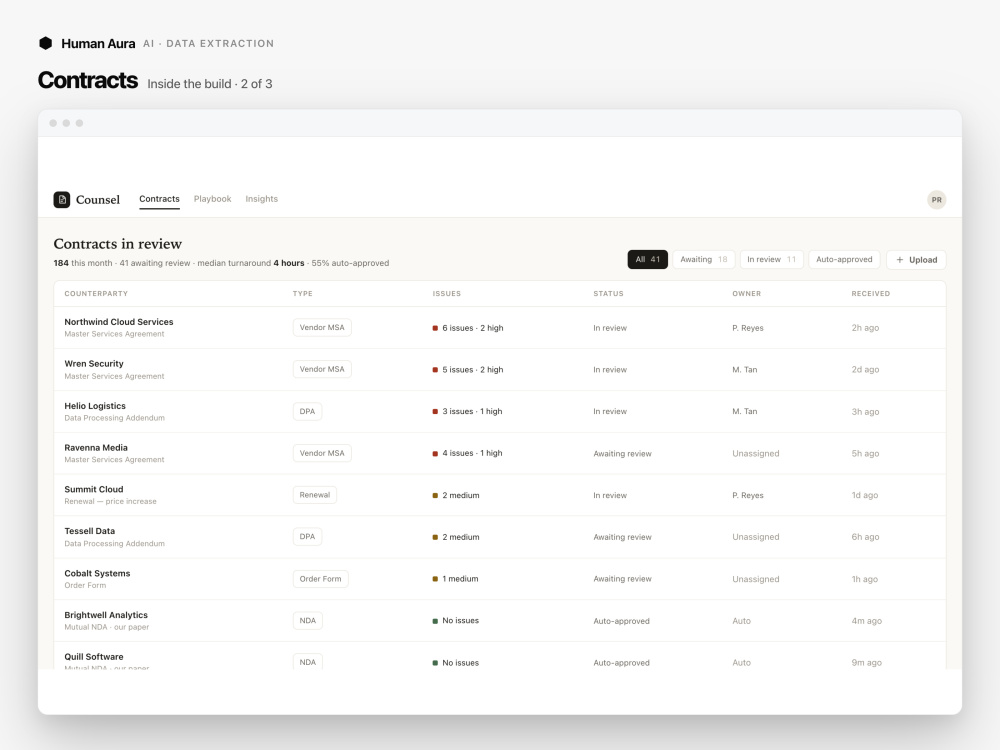Open the Quill Software row

tap(499, 656)
